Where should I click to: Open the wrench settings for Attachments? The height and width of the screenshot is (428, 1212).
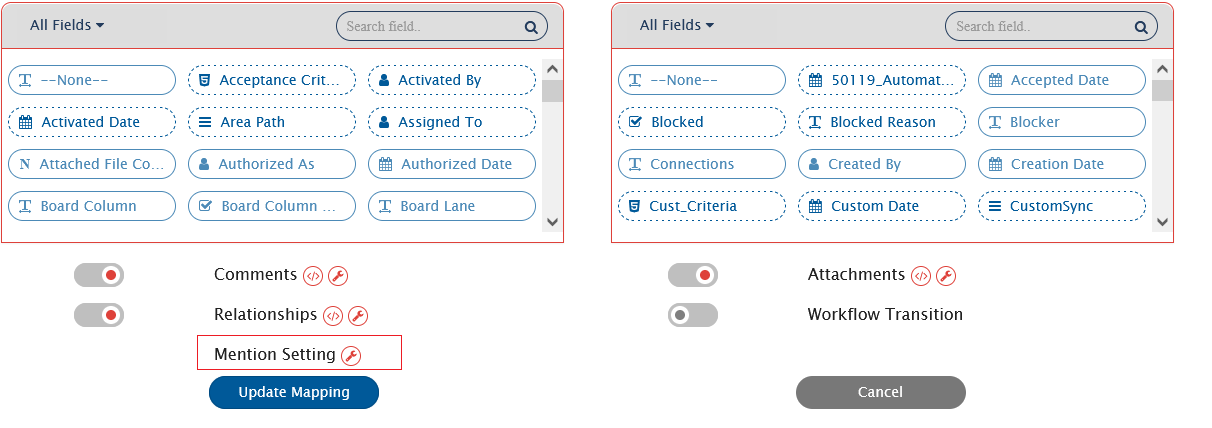(x=946, y=276)
